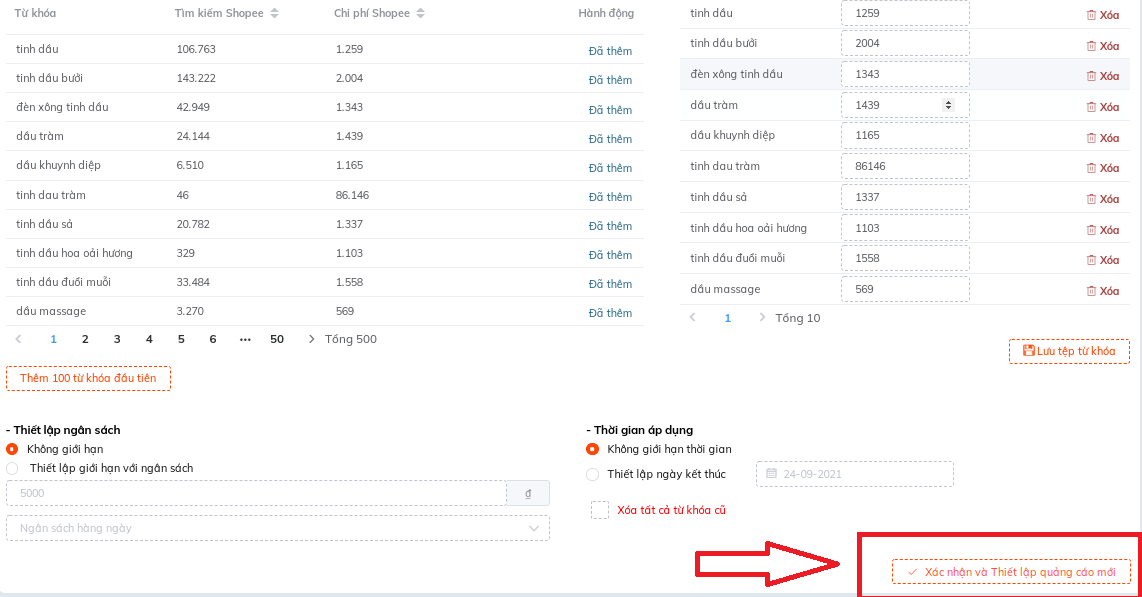This screenshot has height=597, width=1142.
Task: Click pagination ellipsis to jump pages
Action: click(x=245, y=339)
